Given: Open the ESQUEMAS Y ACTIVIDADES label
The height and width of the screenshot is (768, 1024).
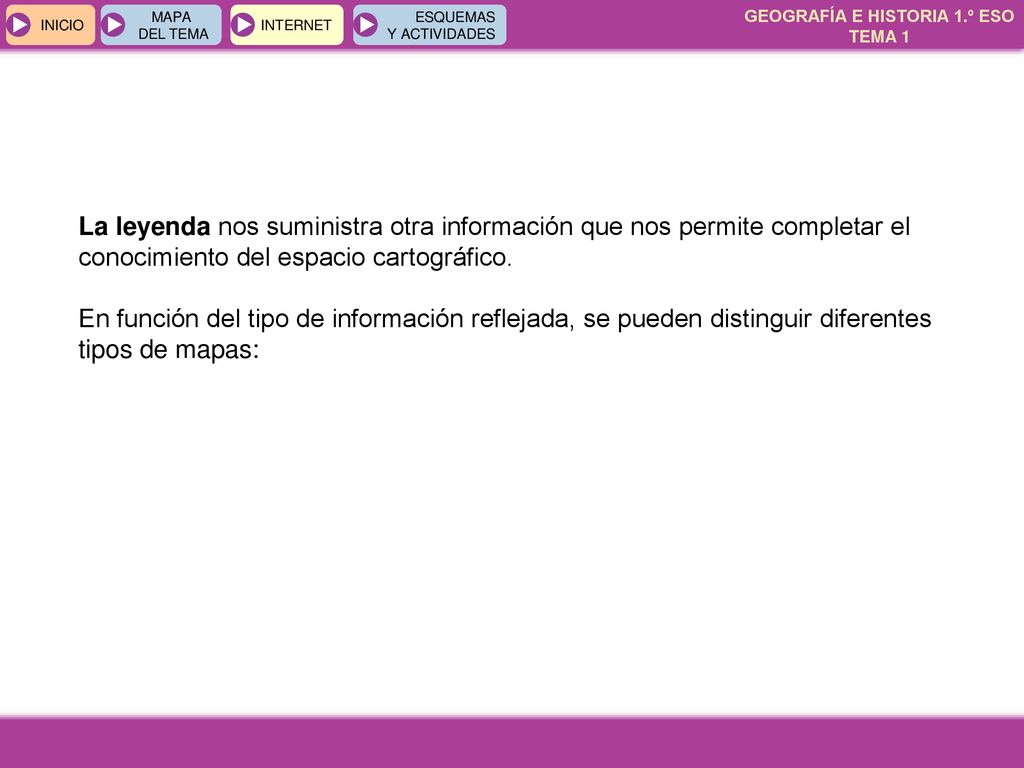Looking at the screenshot, I should click(441, 25).
